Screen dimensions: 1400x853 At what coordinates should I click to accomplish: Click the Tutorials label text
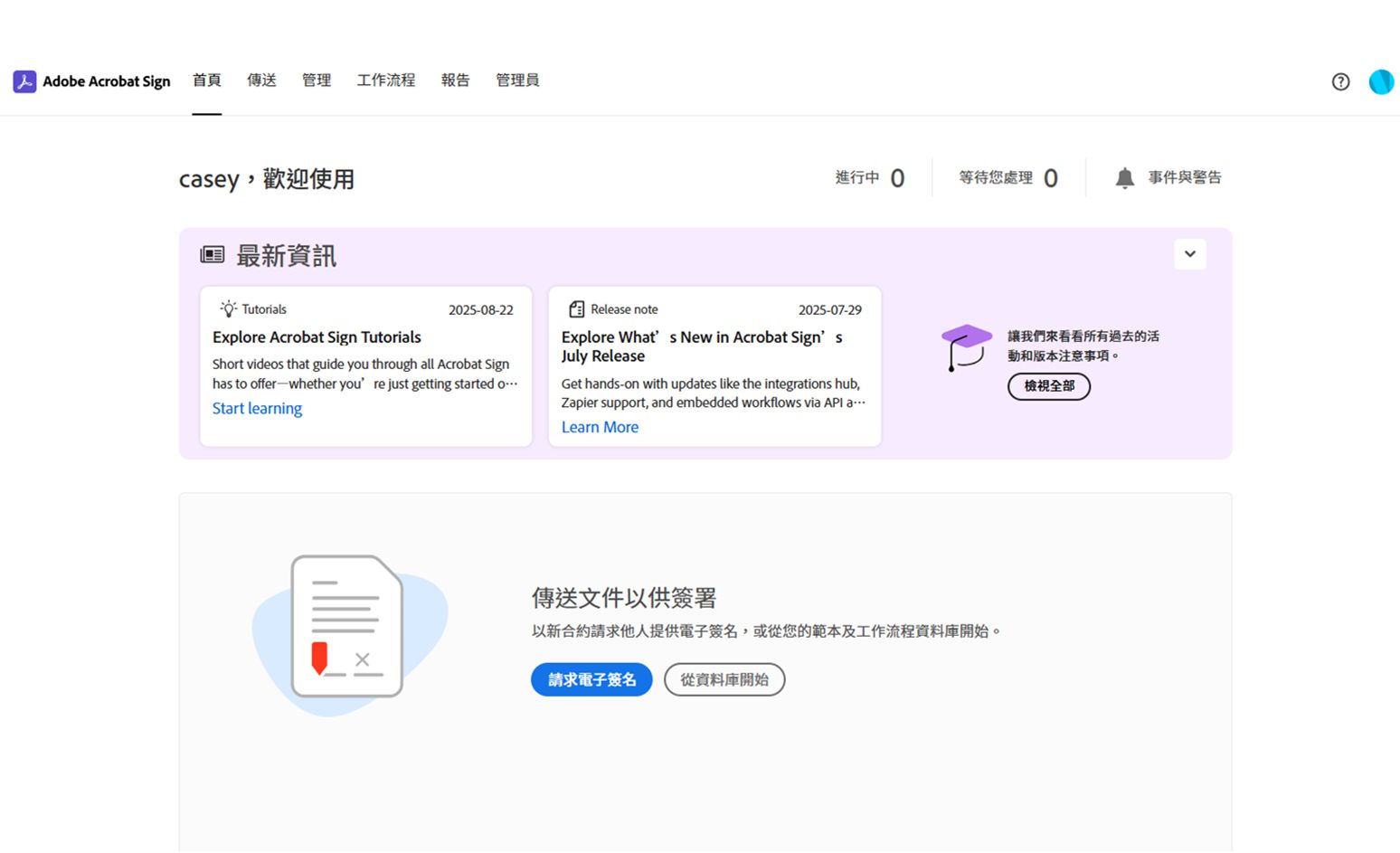click(x=264, y=309)
